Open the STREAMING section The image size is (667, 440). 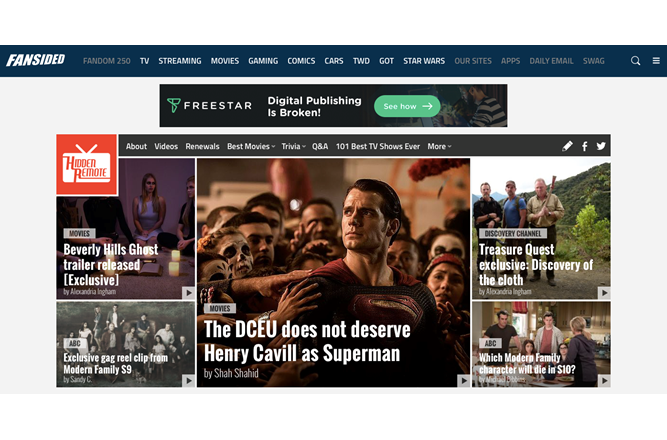pos(180,61)
